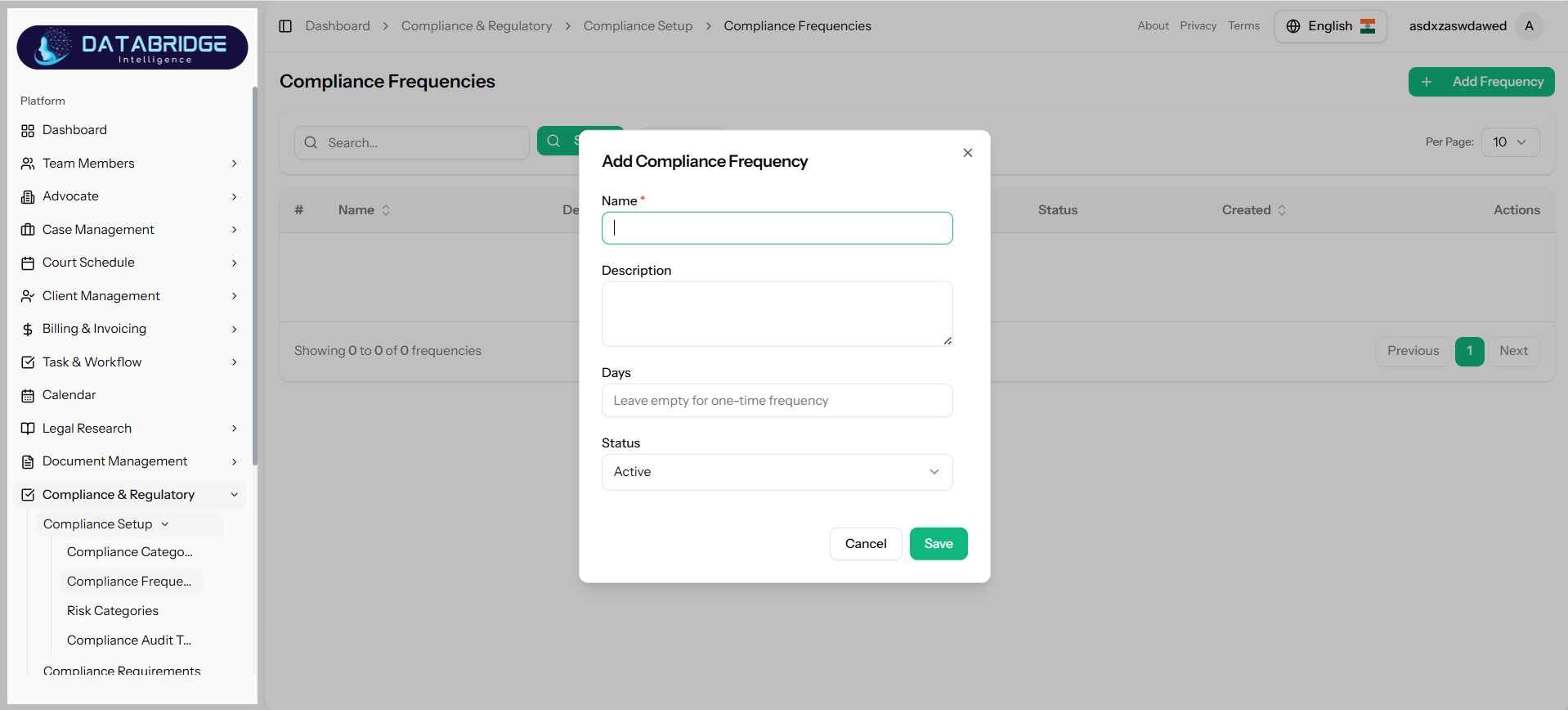Open Calendar in sidebar
Viewport: 1568px width, 710px height.
click(x=131, y=395)
